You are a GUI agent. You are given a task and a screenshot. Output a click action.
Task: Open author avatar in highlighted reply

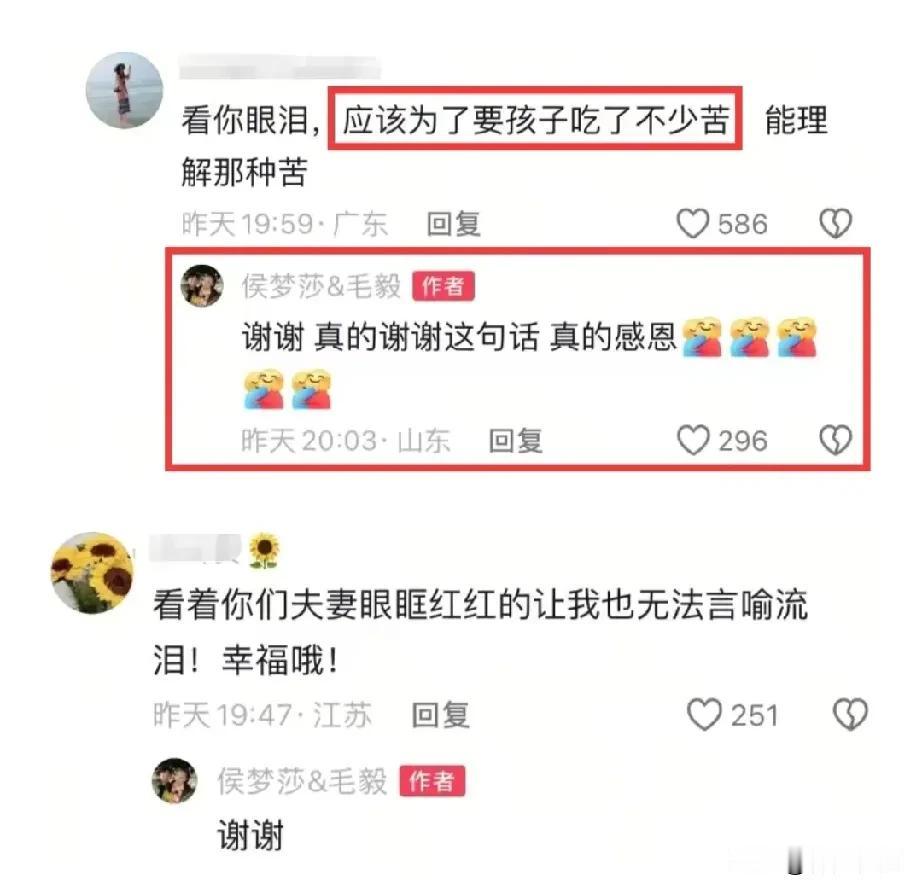click(202, 286)
